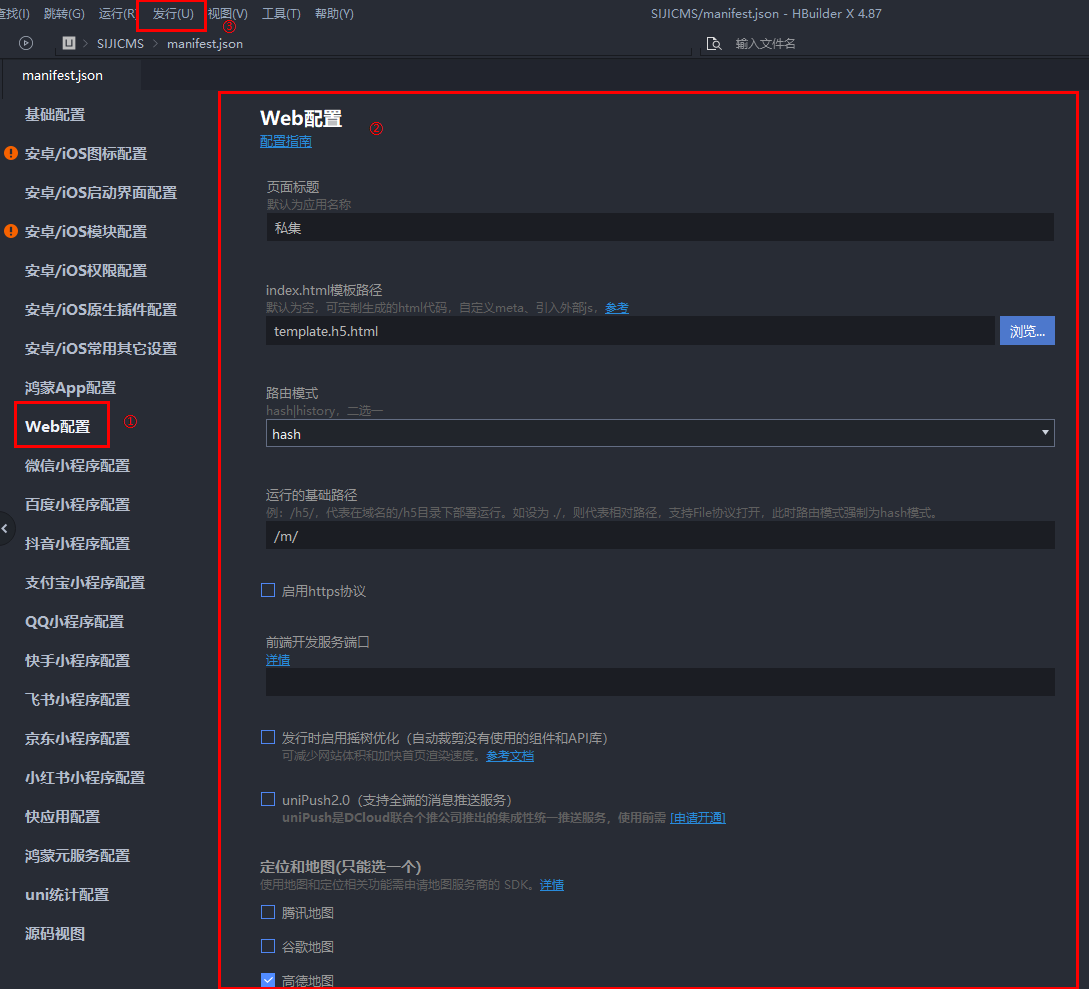Click the 前端开发服务端口 input field
1089x989 pixels.
click(x=660, y=682)
